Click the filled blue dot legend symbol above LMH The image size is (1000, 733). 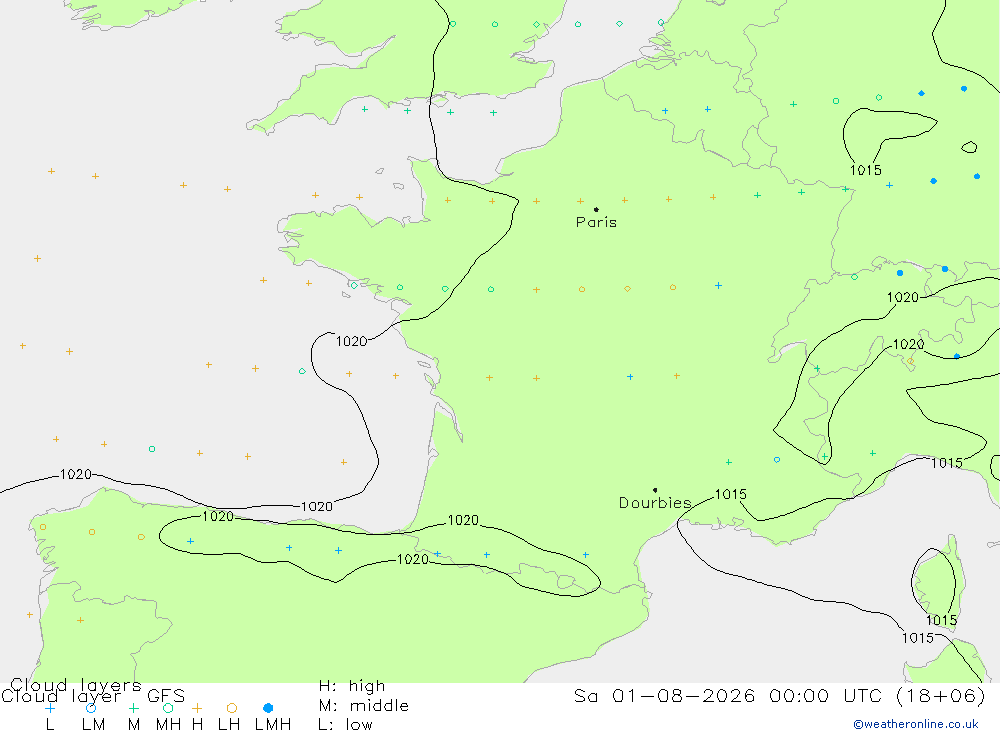pyautogui.click(x=268, y=708)
